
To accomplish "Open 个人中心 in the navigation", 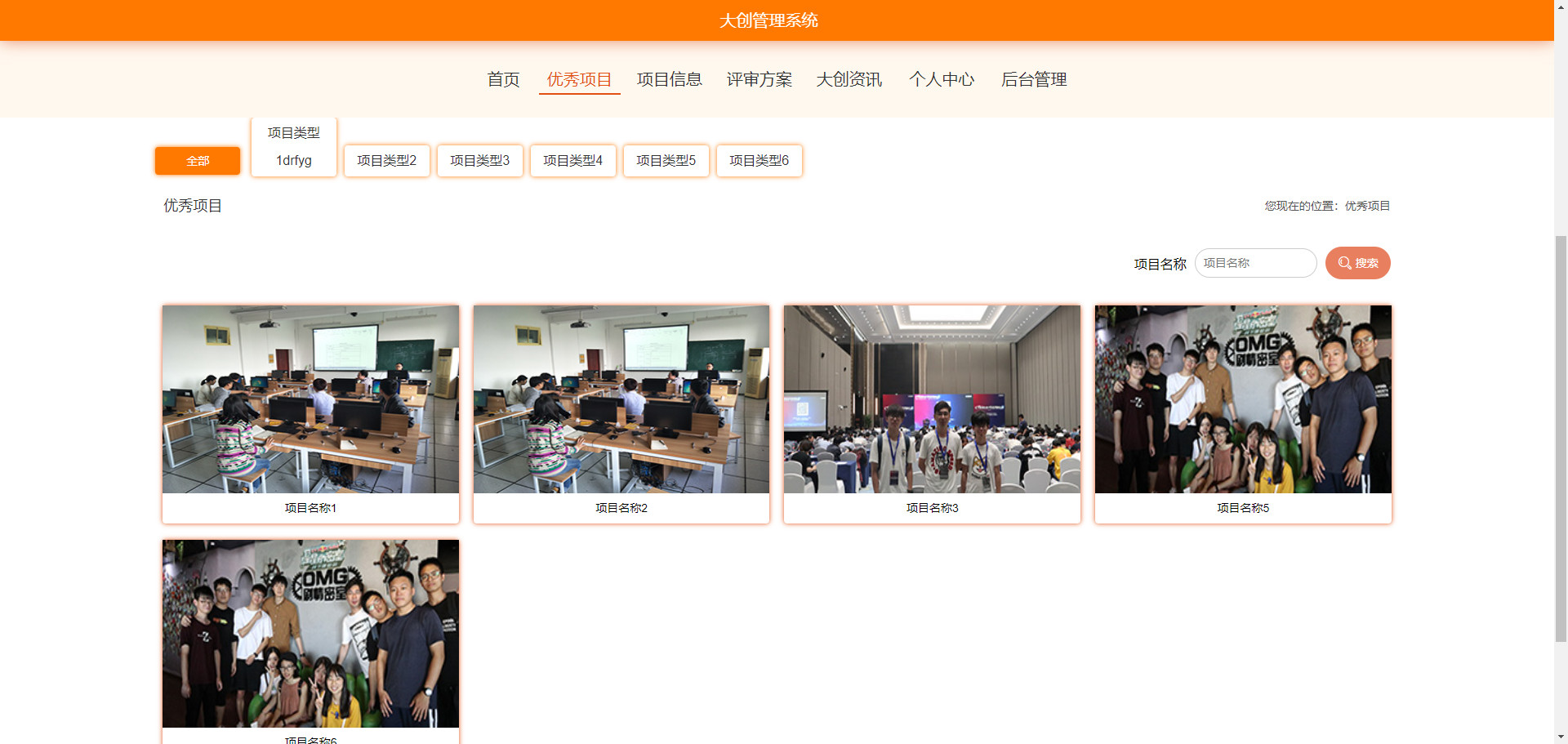I will [942, 79].
